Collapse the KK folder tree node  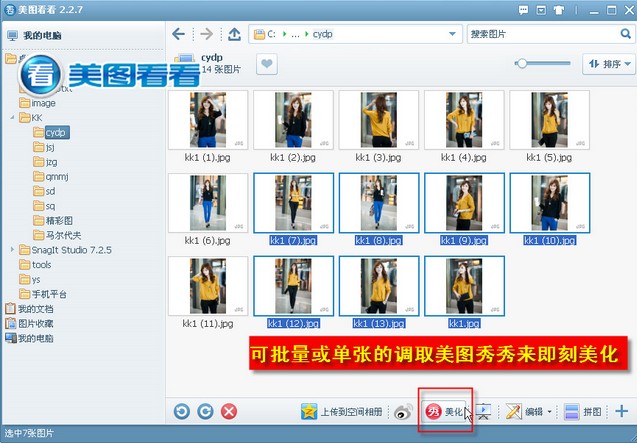(x=13, y=118)
